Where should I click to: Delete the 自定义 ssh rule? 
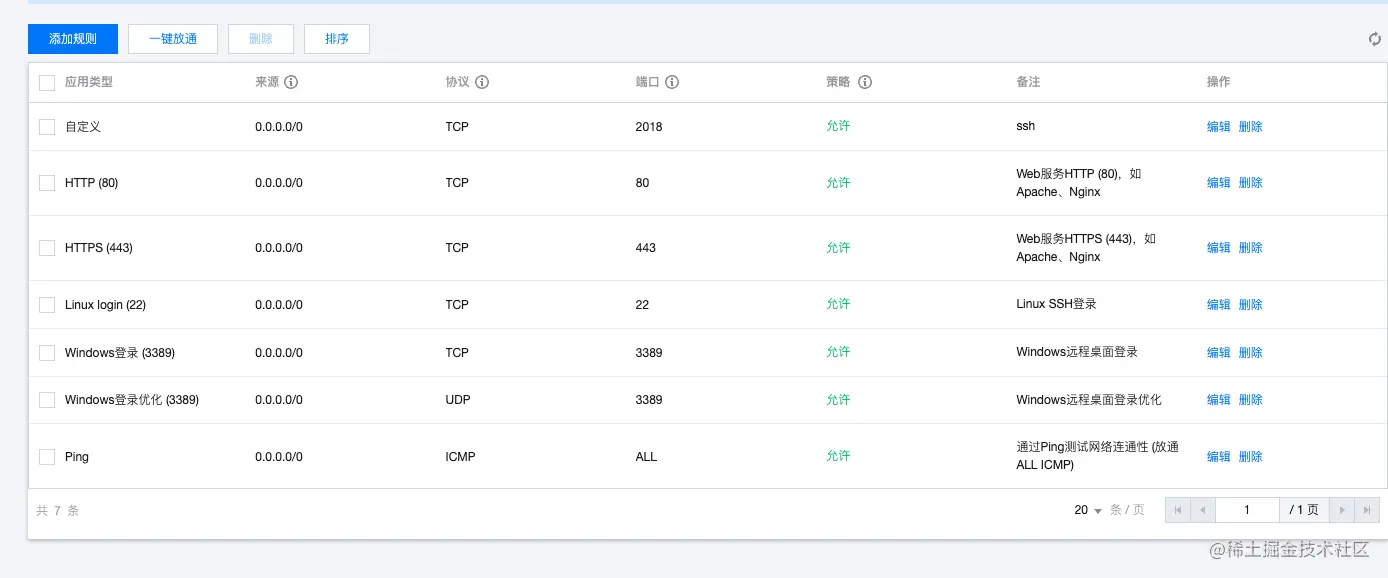tap(1251, 127)
